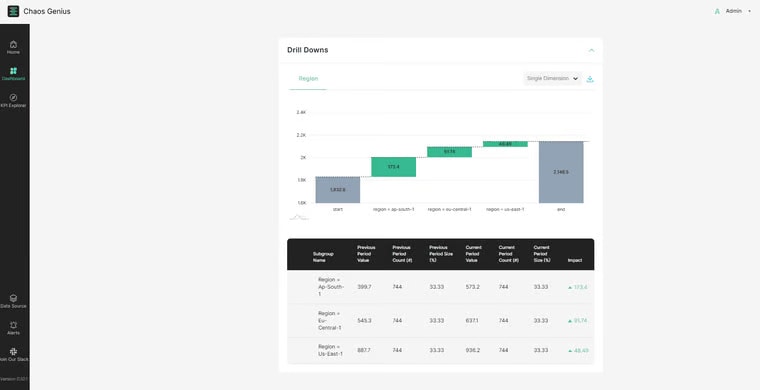The image size is (760, 390).
Task: Click the current value 637.1 cell
Action: pyautogui.click(x=473, y=321)
